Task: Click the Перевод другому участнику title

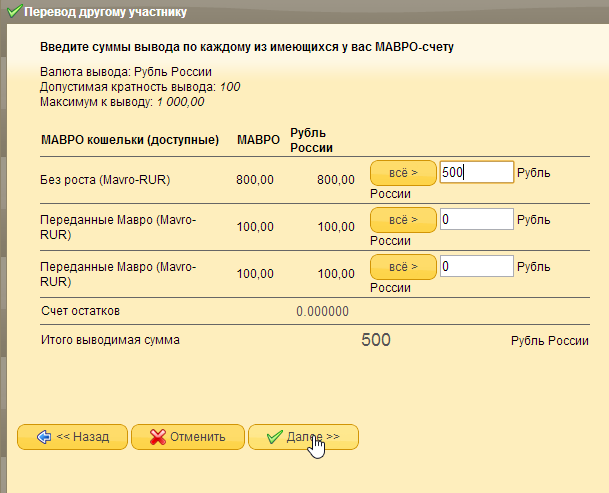Action: tap(105, 12)
